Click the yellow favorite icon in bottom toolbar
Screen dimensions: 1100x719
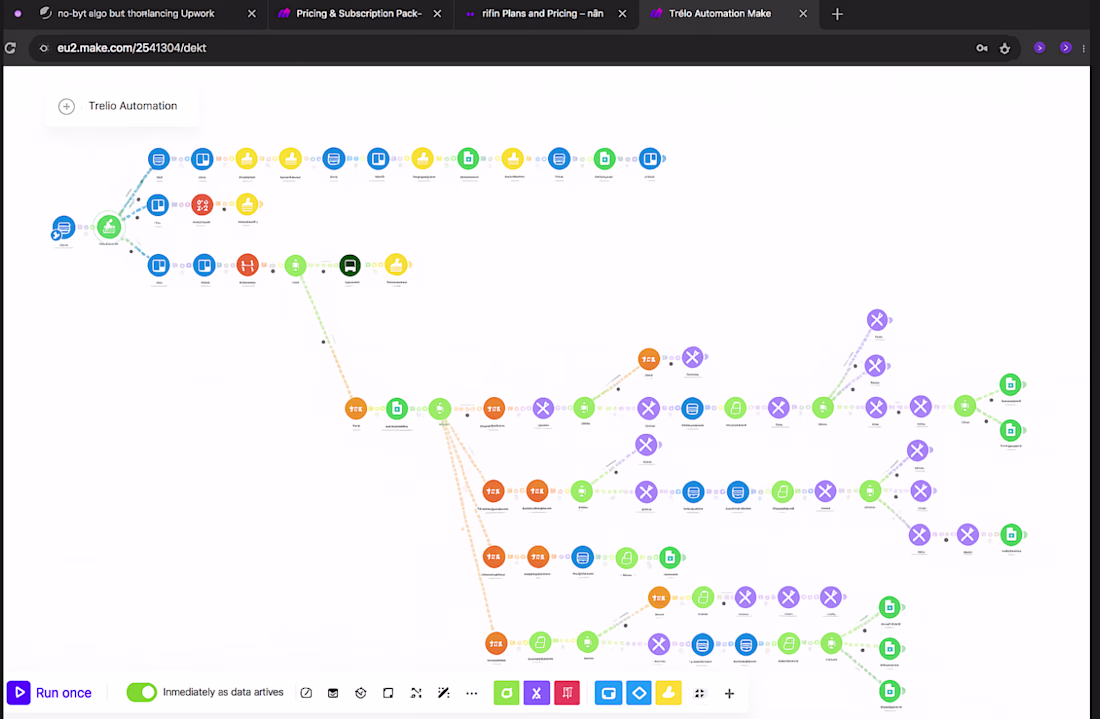tap(669, 693)
